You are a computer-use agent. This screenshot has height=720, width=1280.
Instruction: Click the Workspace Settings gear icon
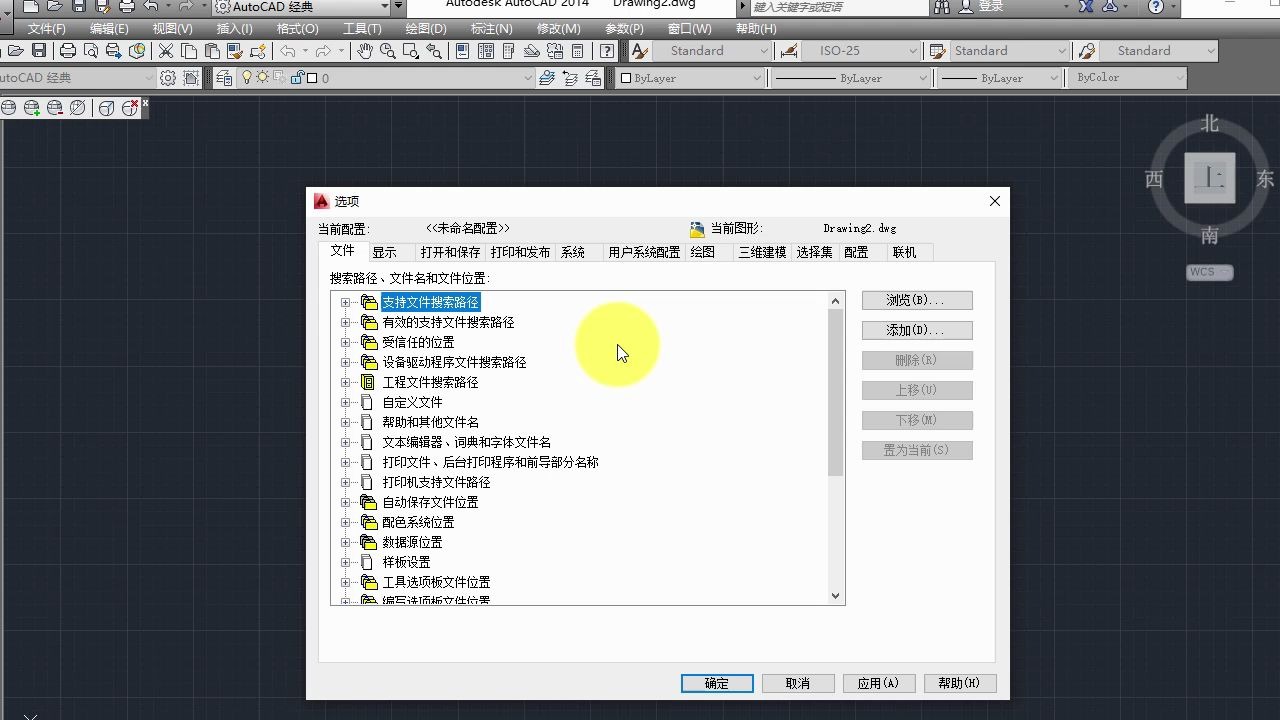coord(168,78)
